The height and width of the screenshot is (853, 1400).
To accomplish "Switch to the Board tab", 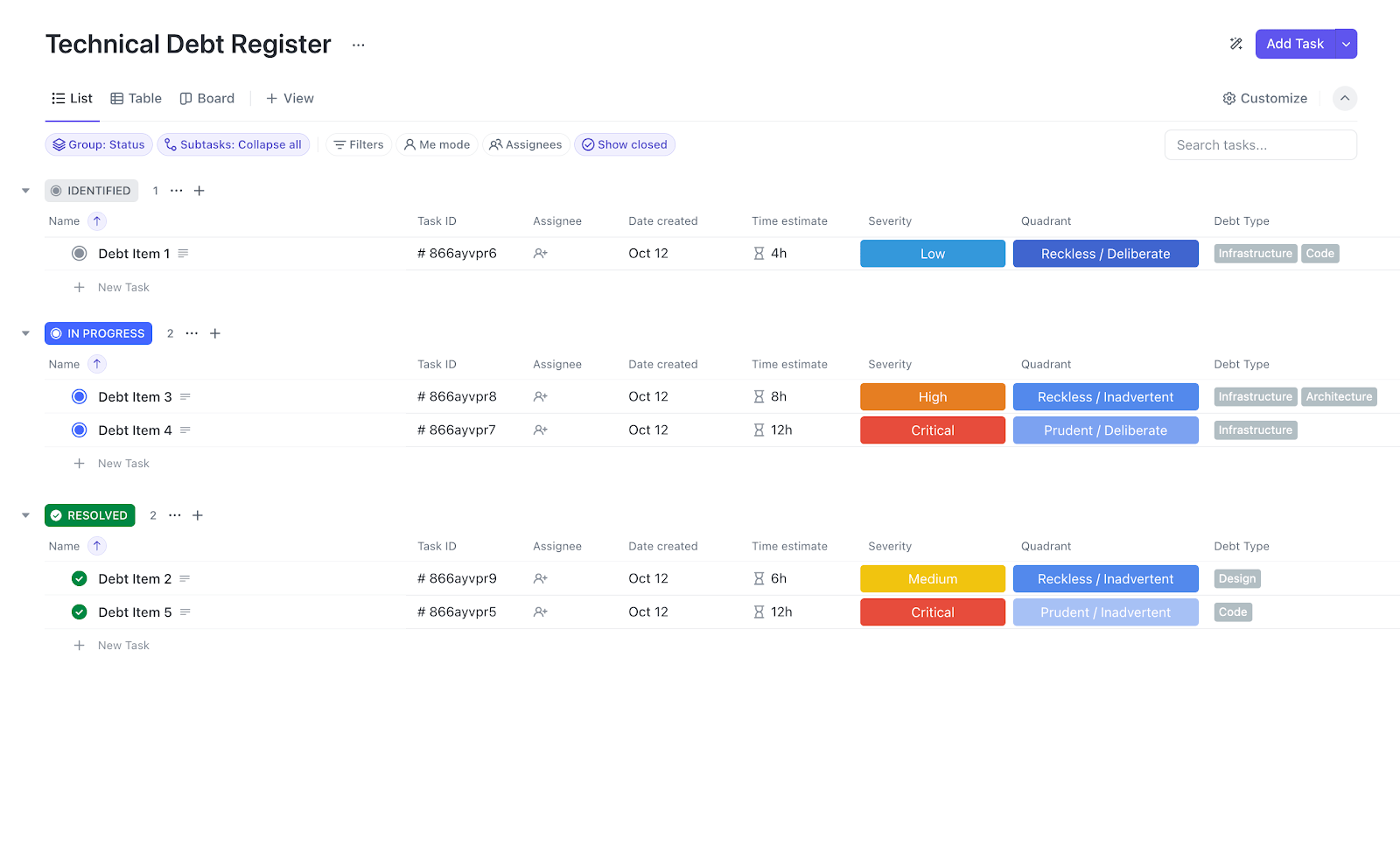I will coord(206,98).
